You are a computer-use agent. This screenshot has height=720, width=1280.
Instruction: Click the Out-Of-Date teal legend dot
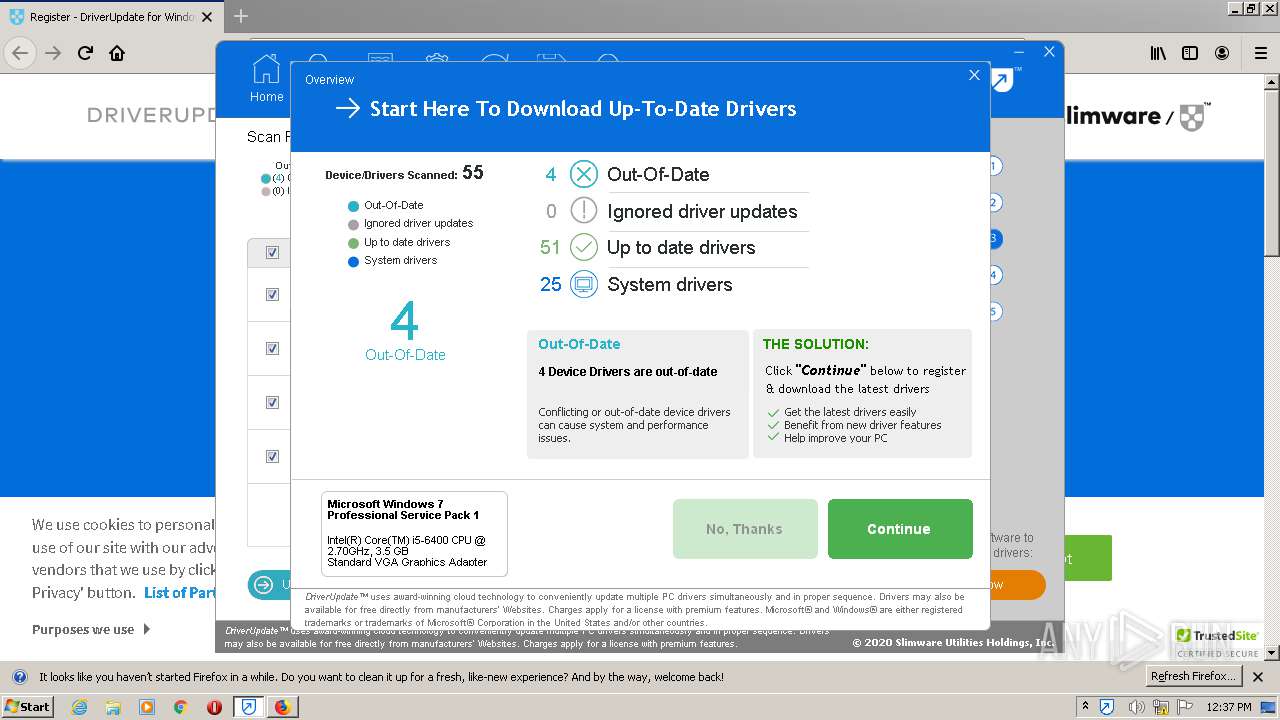click(x=353, y=206)
